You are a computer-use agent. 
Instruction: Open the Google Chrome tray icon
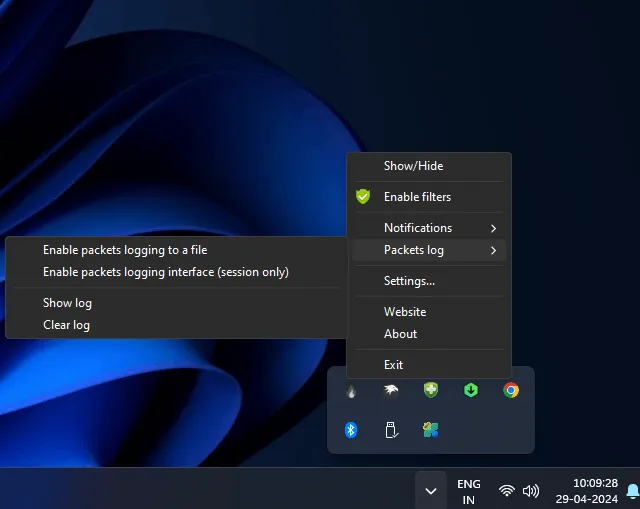pyautogui.click(x=511, y=390)
